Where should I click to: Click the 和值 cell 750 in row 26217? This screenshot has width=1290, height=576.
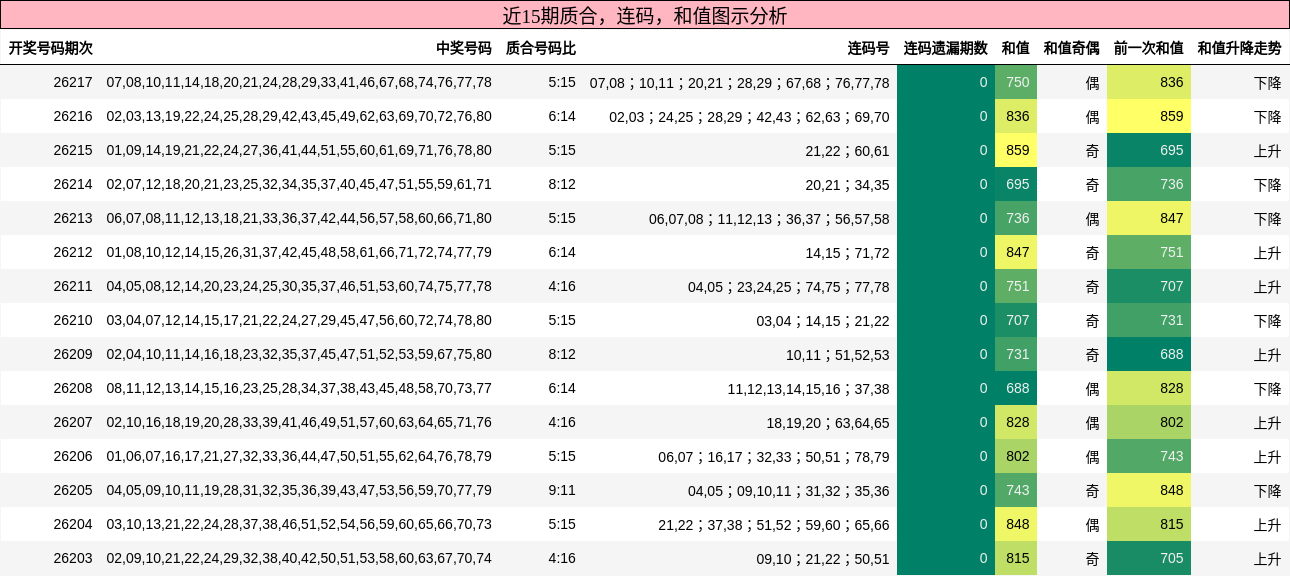point(1016,82)
